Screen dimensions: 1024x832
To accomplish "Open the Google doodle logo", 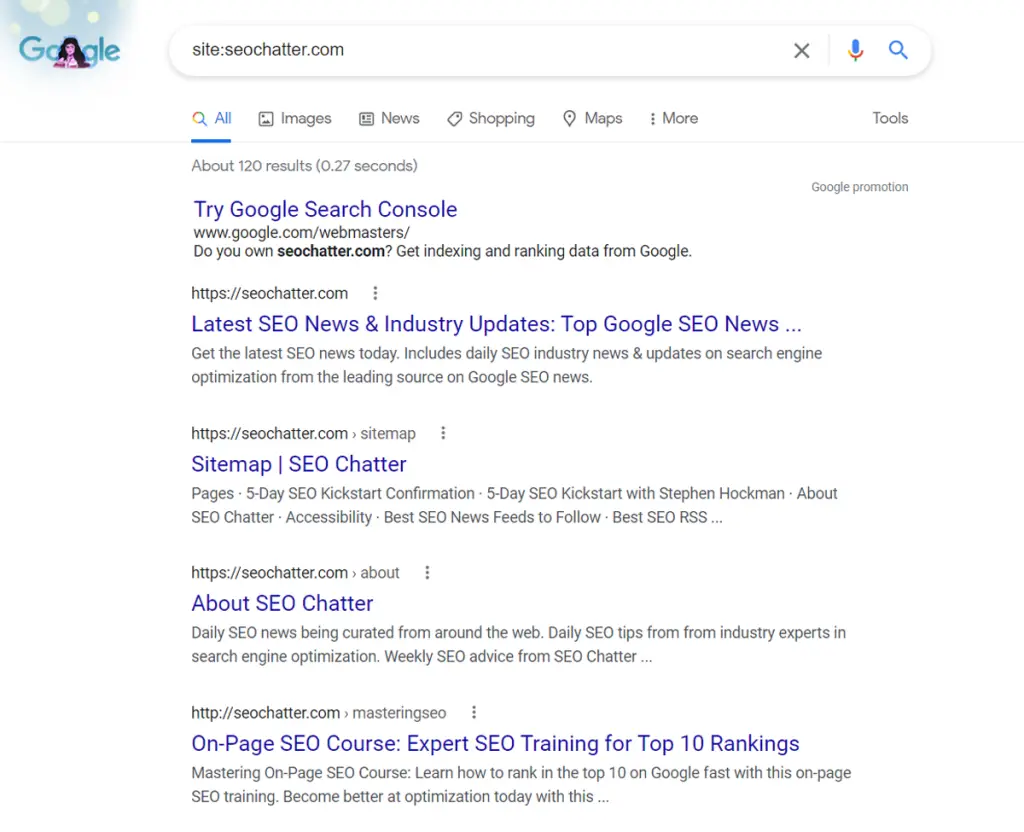I will (x=69, y=51).
